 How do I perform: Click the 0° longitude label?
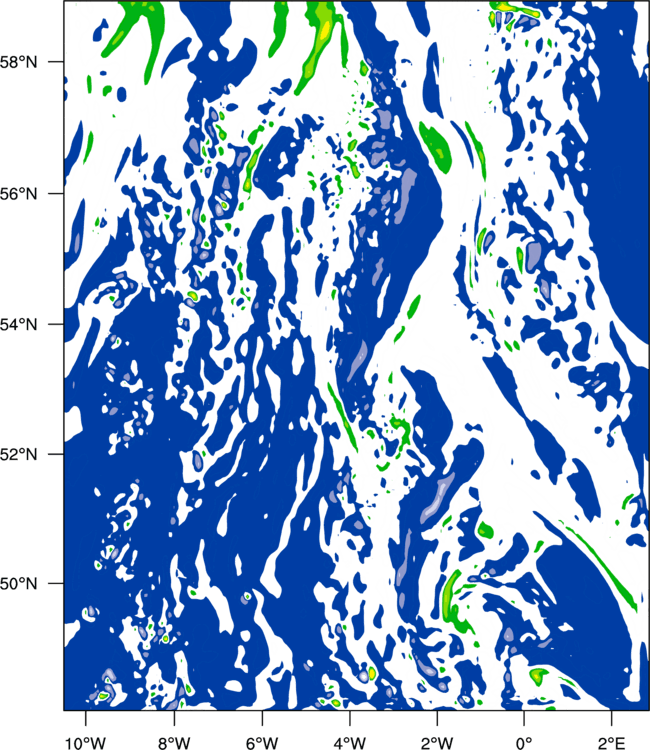524,743
